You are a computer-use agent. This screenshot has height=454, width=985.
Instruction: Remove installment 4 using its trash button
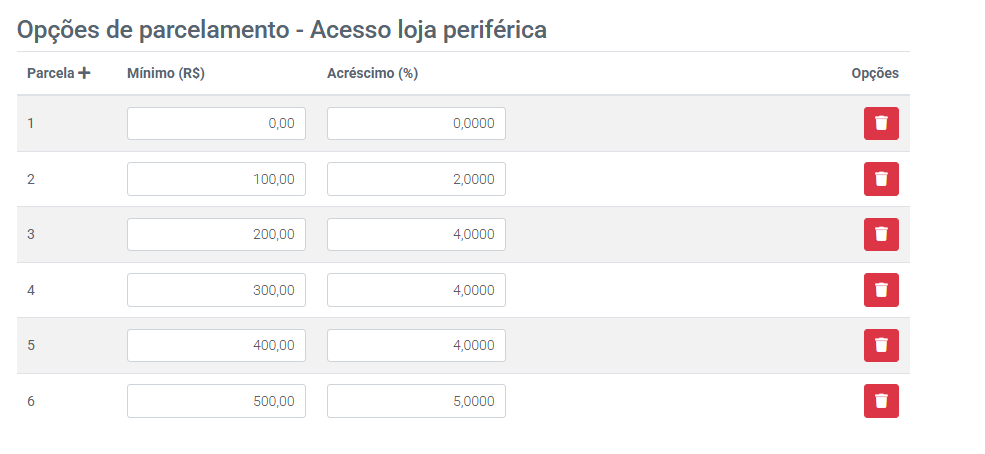(x=881, y=290)
